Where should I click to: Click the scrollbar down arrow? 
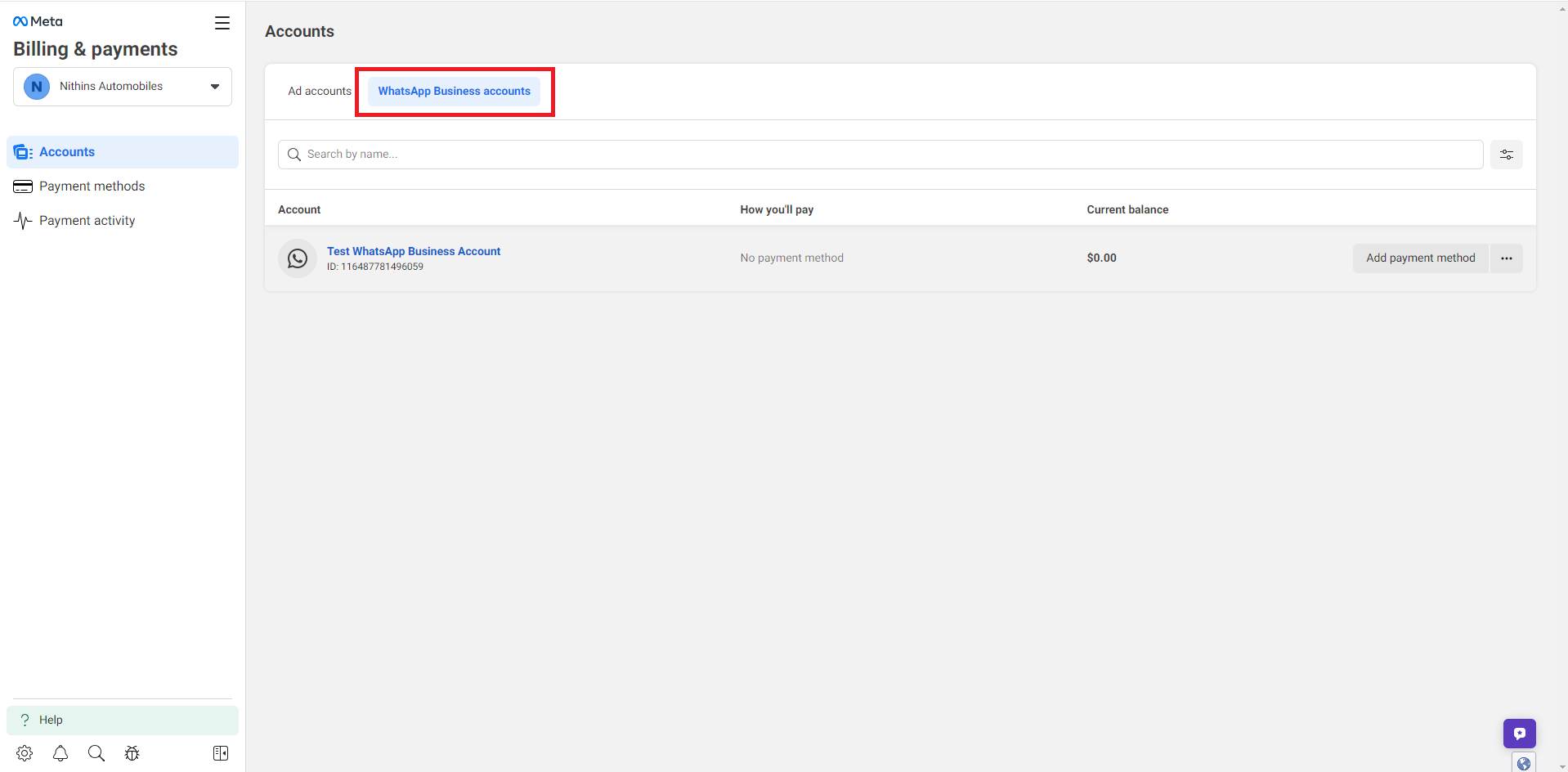(x=1562, y=767)
